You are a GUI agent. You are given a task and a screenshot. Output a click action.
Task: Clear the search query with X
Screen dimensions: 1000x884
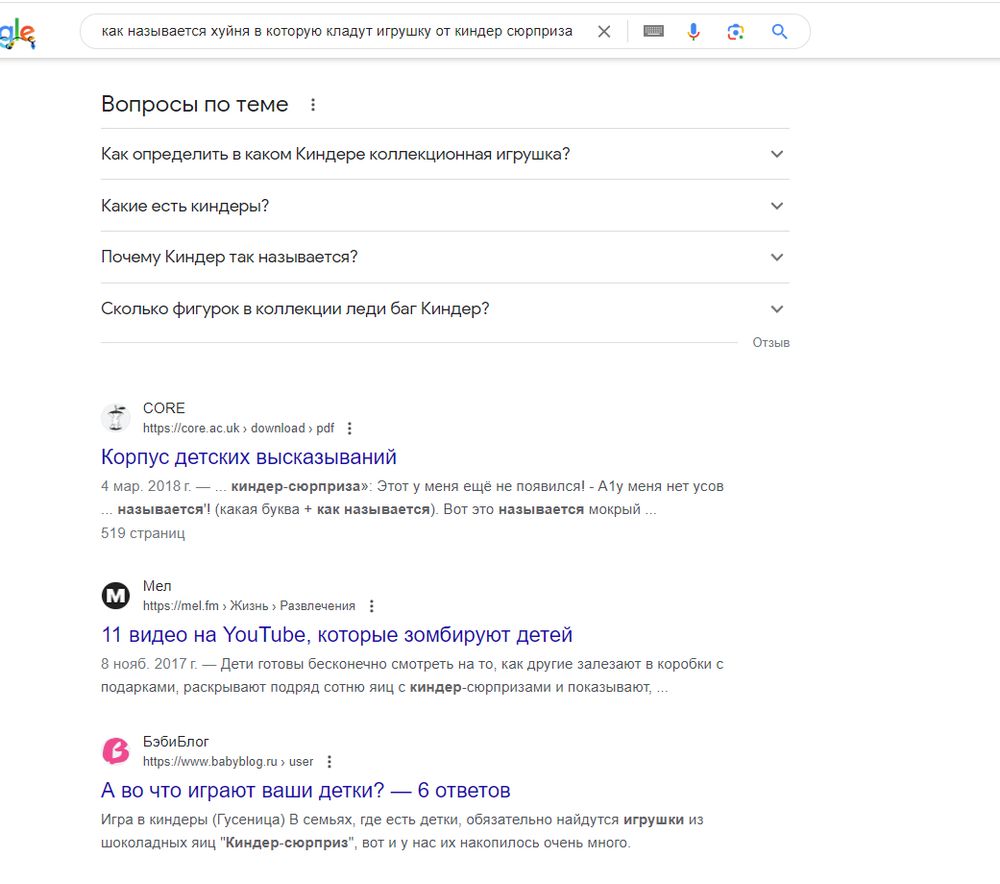(604, 32)
